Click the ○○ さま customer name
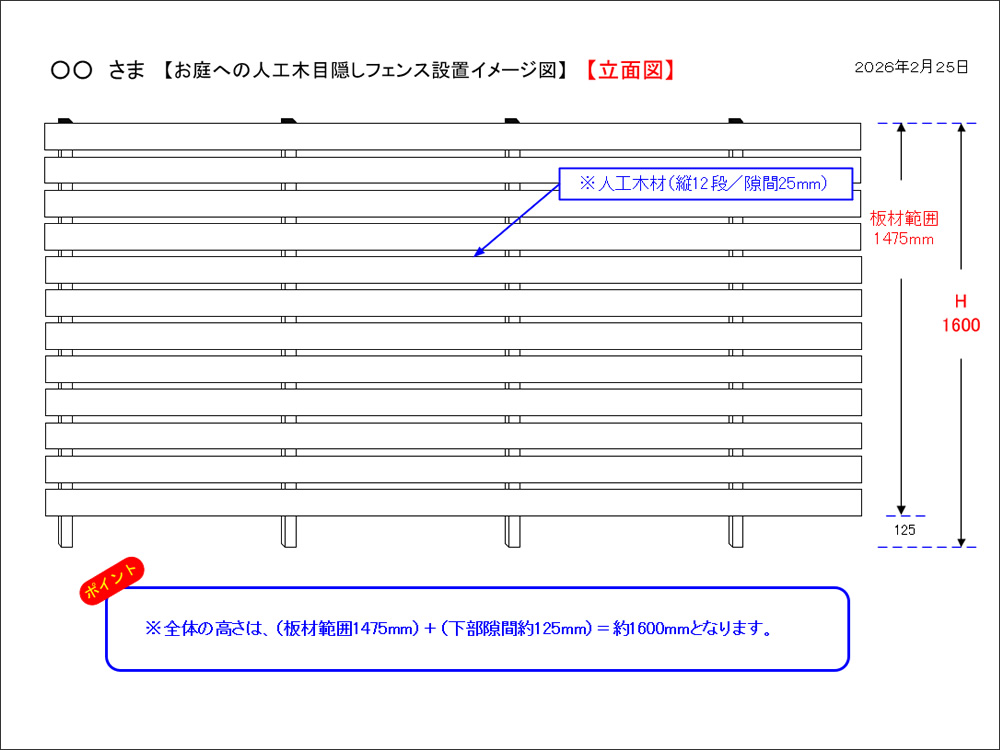This screenshot has width=1000, height=750. [x=98, y=71]
